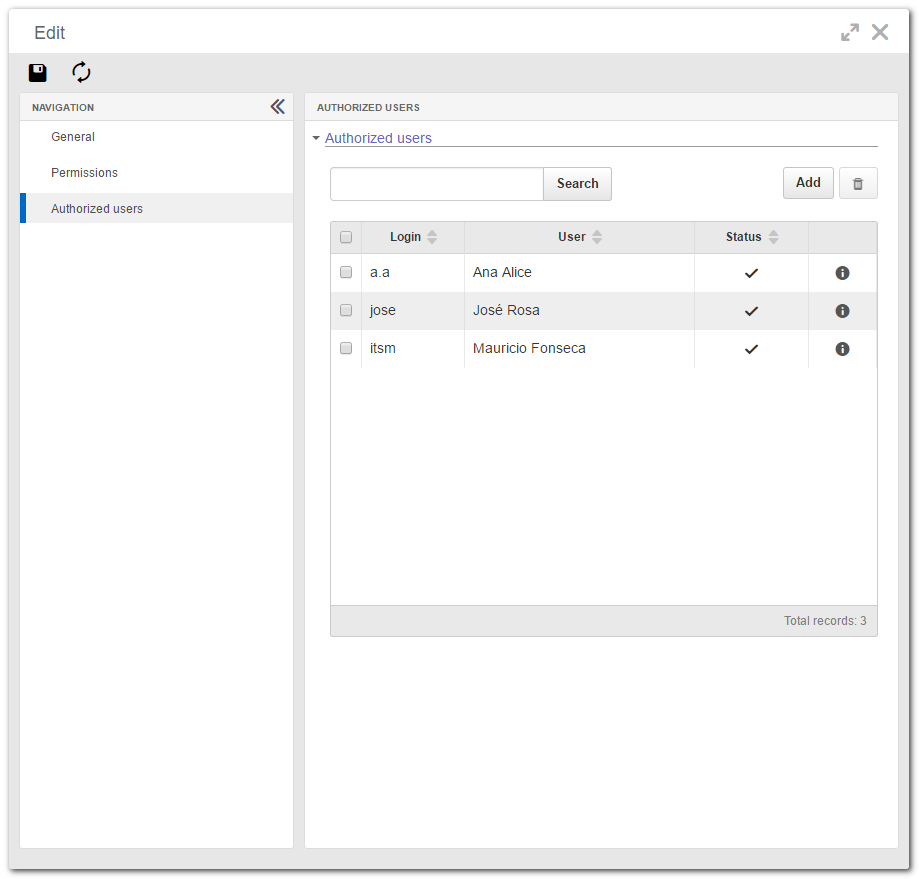
Task: Sort table by User column arrows
Action: [x=597, y=237]
